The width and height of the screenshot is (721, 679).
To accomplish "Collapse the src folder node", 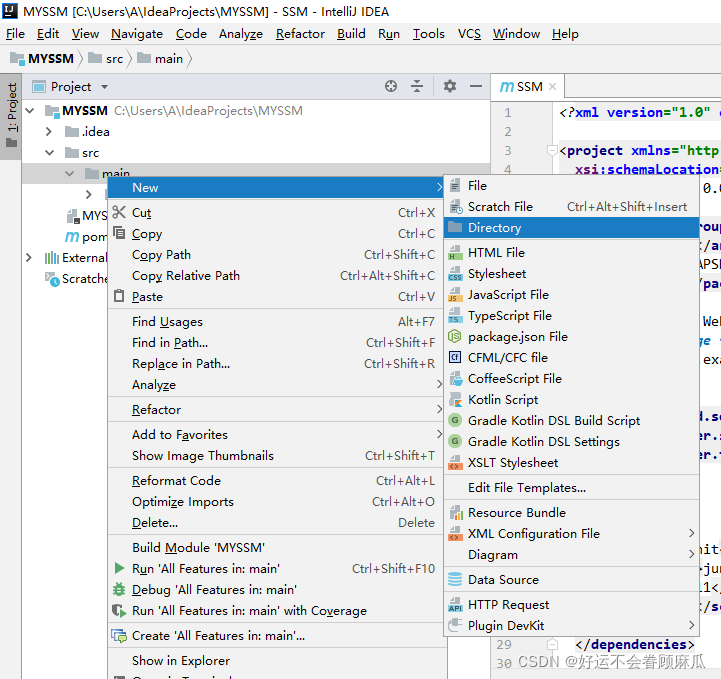I will (49, 153).
